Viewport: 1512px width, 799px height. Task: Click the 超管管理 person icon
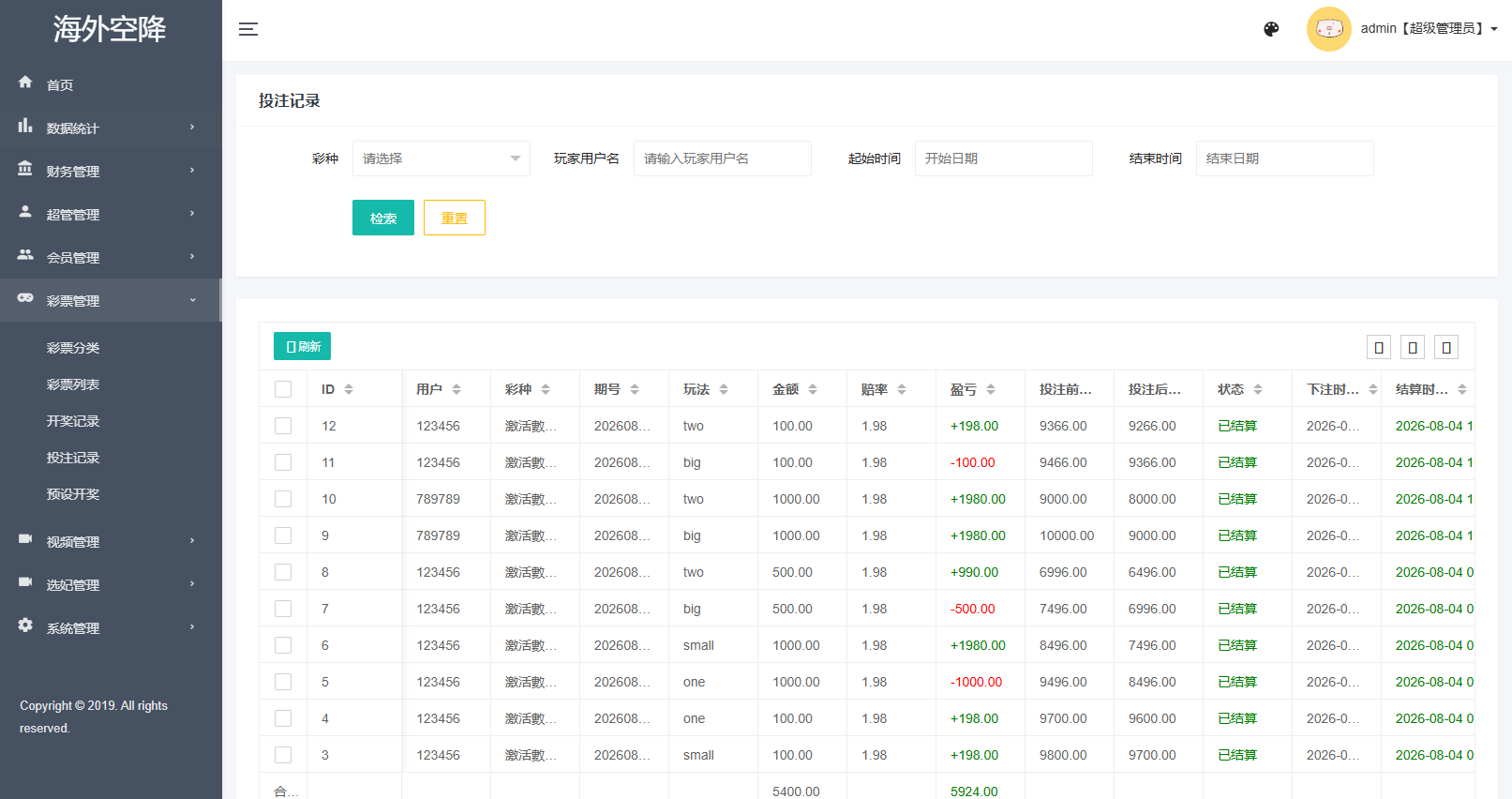coord(25,212)
